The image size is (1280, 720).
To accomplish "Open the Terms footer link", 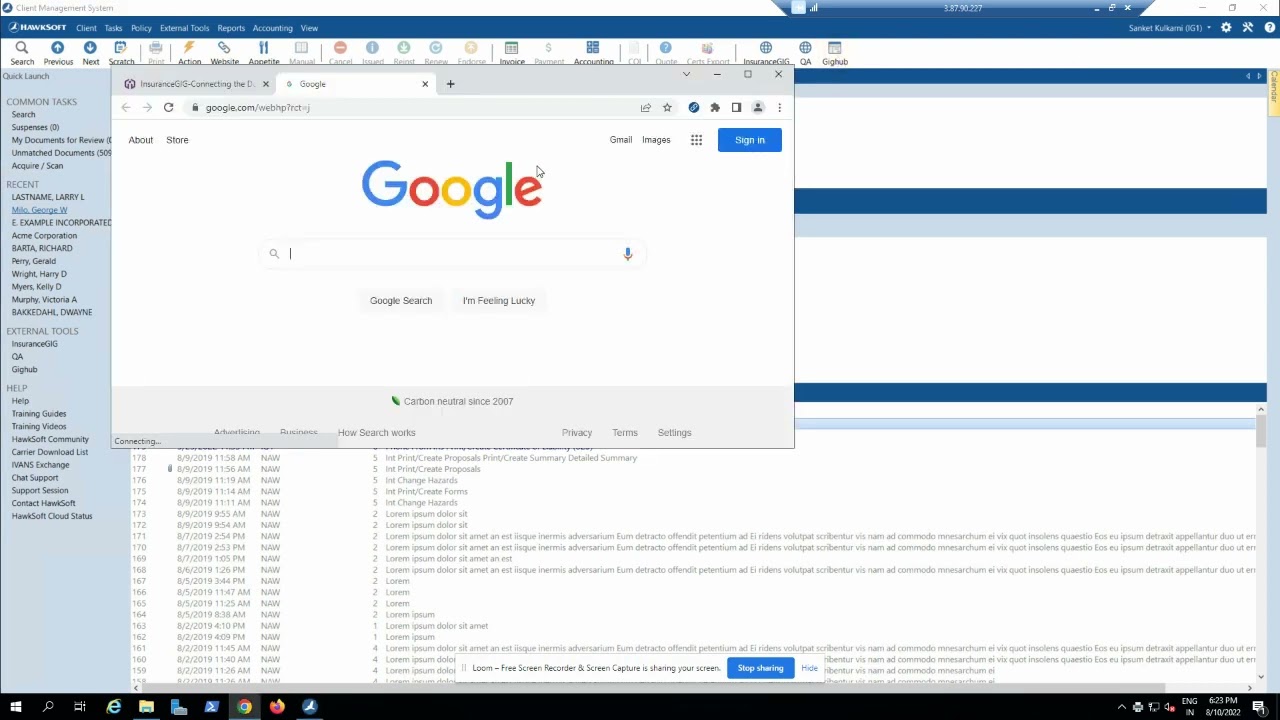I will (x=625, y=433).
